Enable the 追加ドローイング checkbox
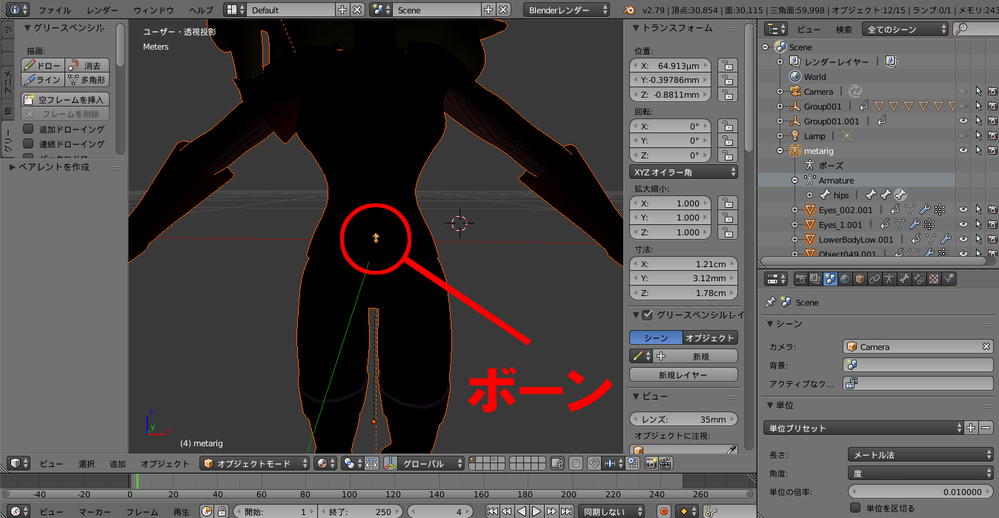This screenshot has width=999, height=518. coord(29,130)
